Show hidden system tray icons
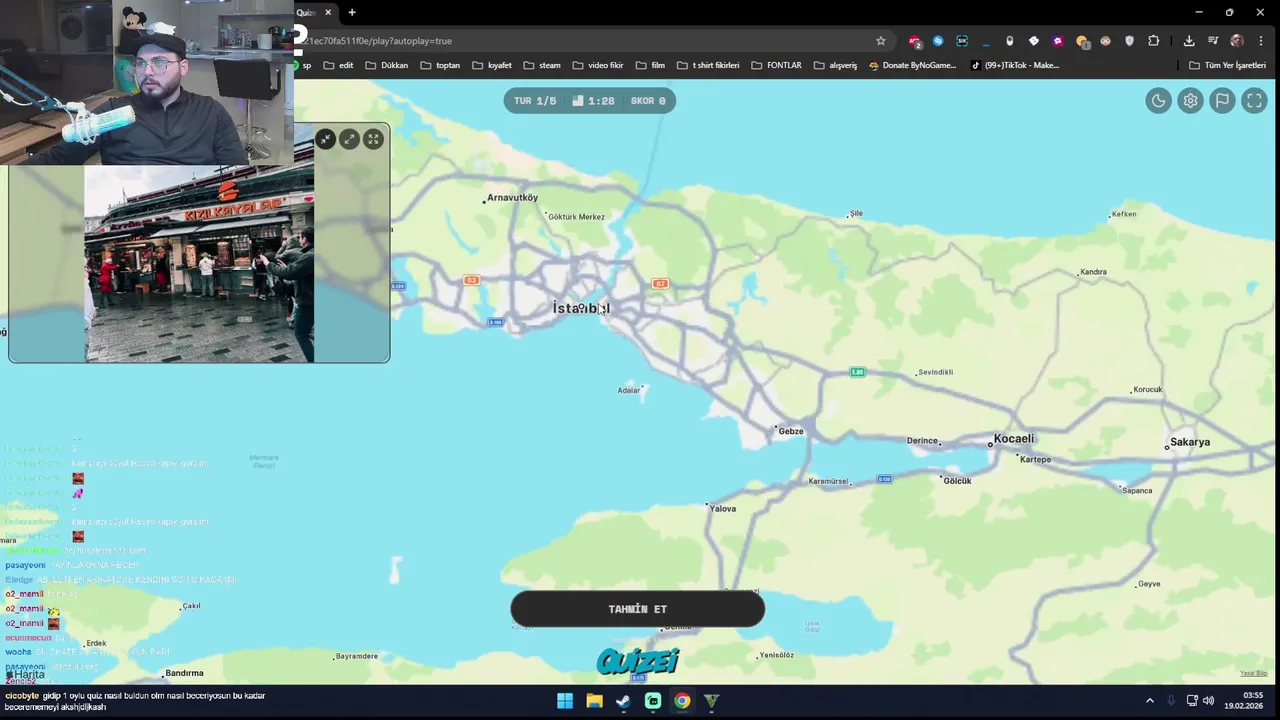The height and width of the screenshot is (720, 1280). pyautogui.click(x=1150, y=701)
